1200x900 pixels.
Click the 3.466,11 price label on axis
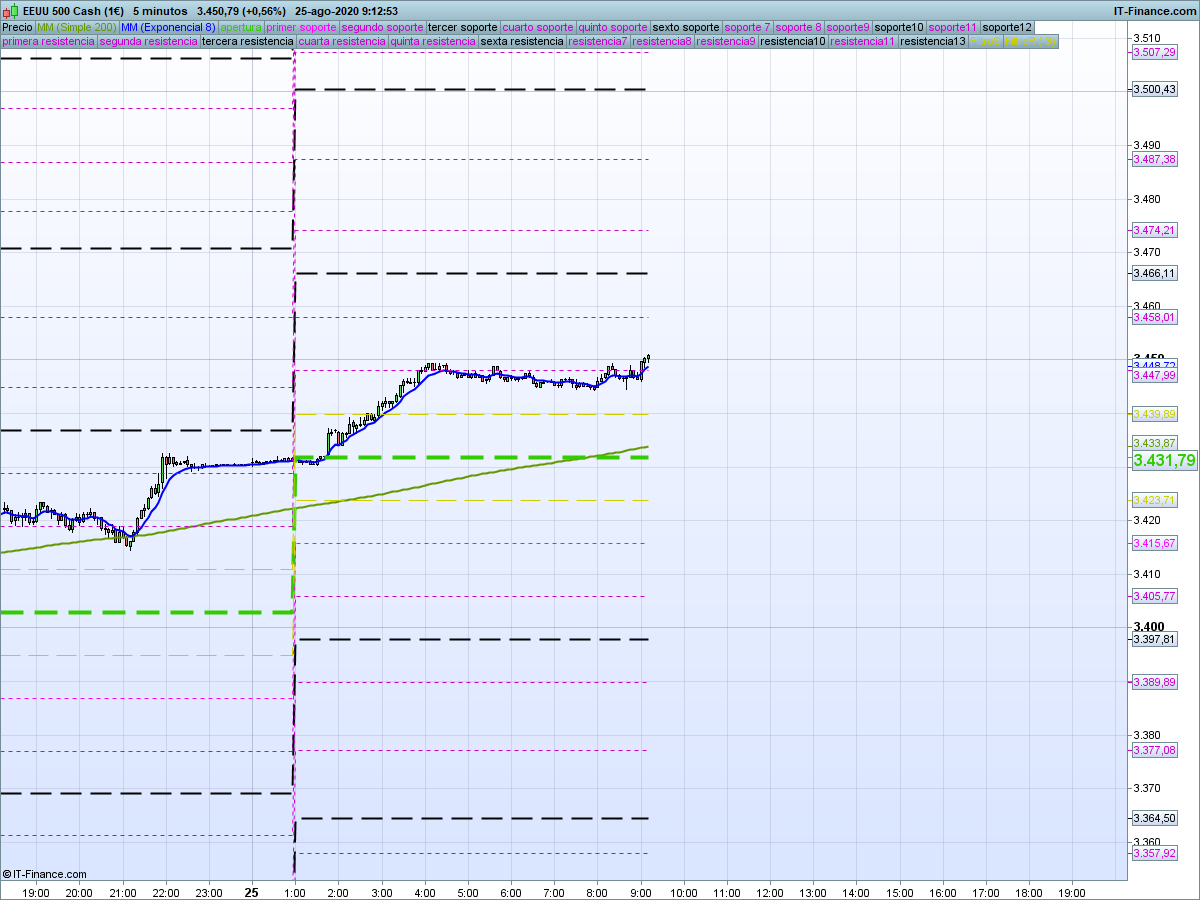coord(1154,273)
